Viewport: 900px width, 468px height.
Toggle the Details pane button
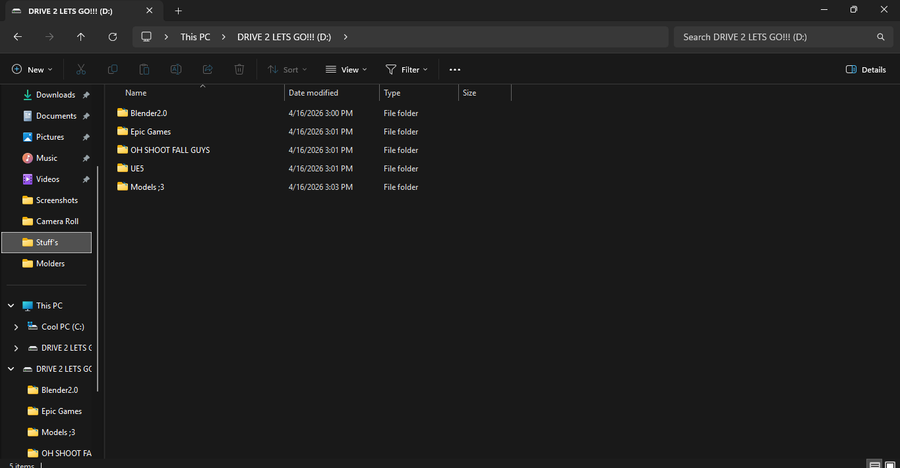pyautogui.click(x=866, y=70)
